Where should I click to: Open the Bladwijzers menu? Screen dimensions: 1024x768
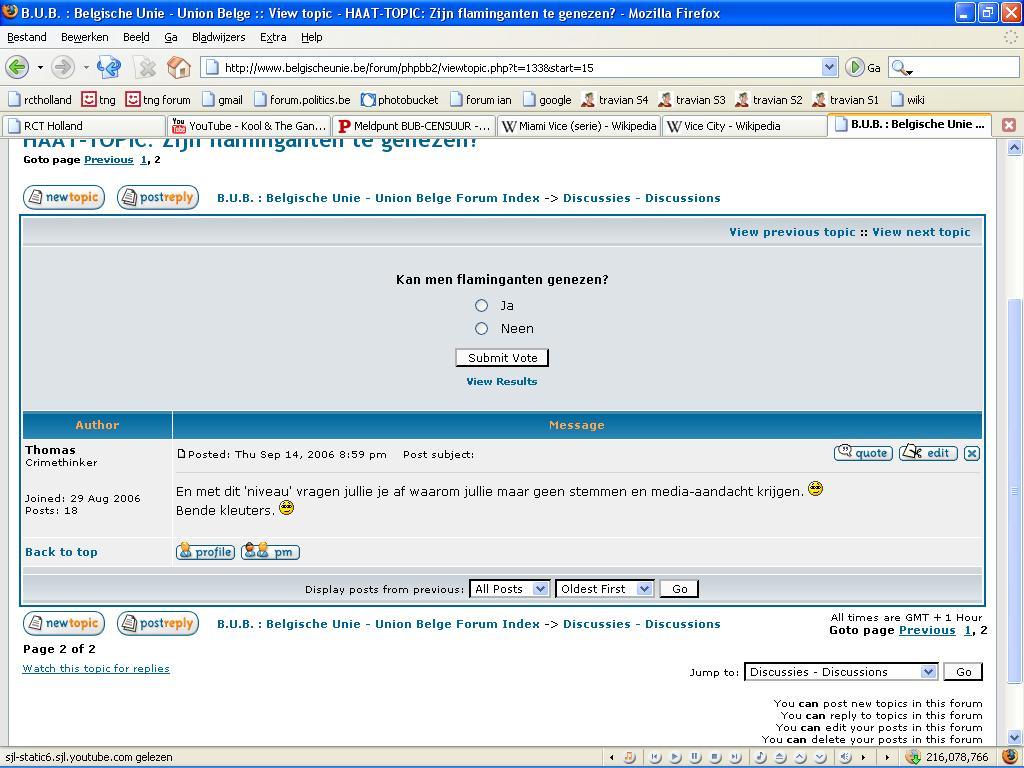pos(218,37)
